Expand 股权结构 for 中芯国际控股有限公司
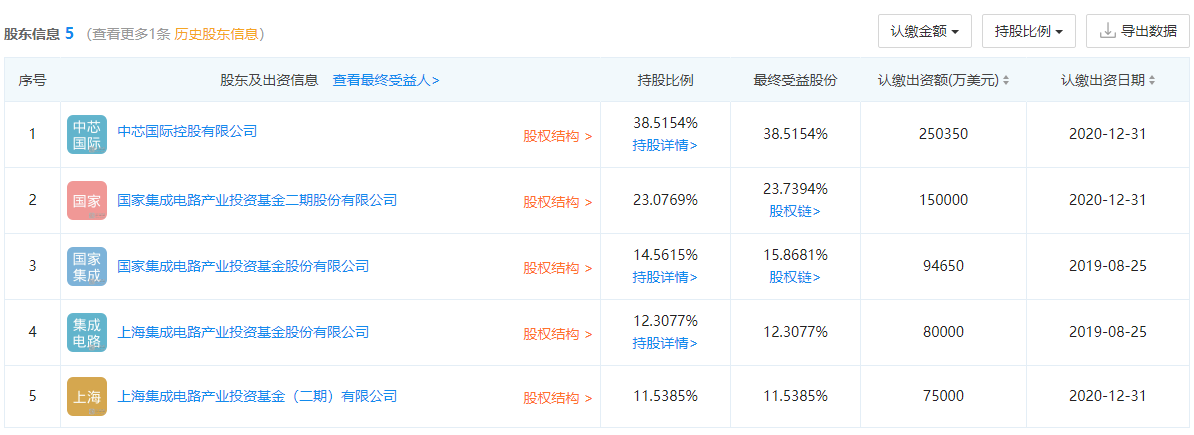 [557, 136]
